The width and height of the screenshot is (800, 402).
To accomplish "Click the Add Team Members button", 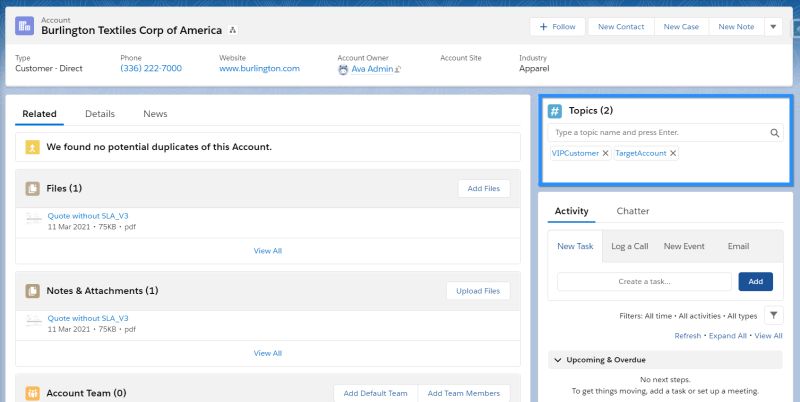I will (464, 393).
